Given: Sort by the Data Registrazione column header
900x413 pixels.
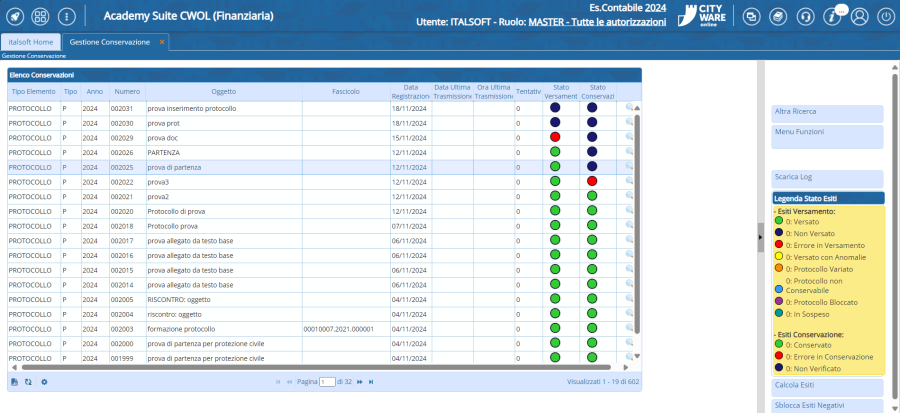Looking at the screenshot, I should tap(410, 91).
